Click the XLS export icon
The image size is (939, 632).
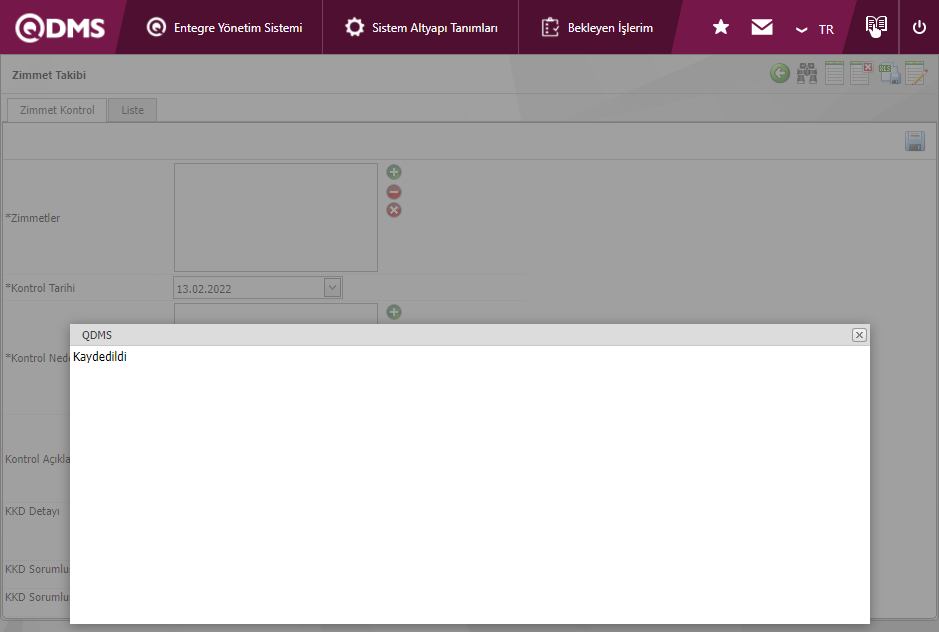(889, 74)
